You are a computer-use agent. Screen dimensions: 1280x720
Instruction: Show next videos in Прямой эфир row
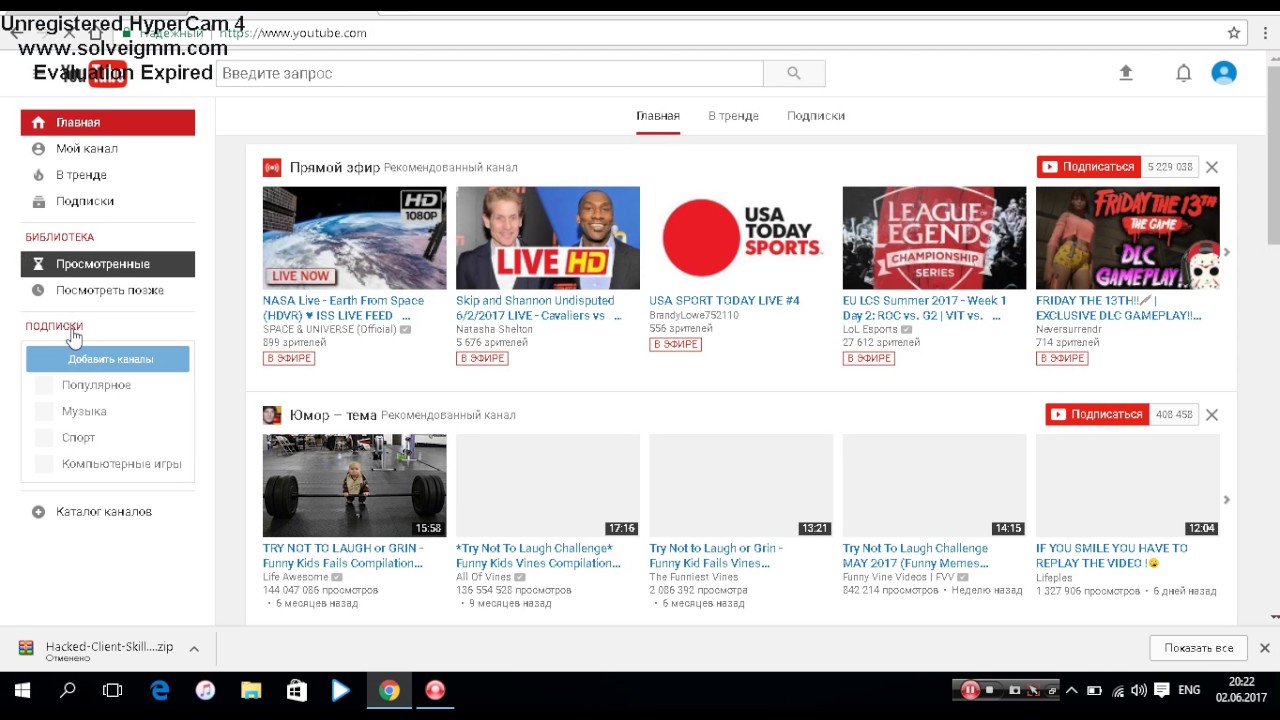tap(1227, 252)
